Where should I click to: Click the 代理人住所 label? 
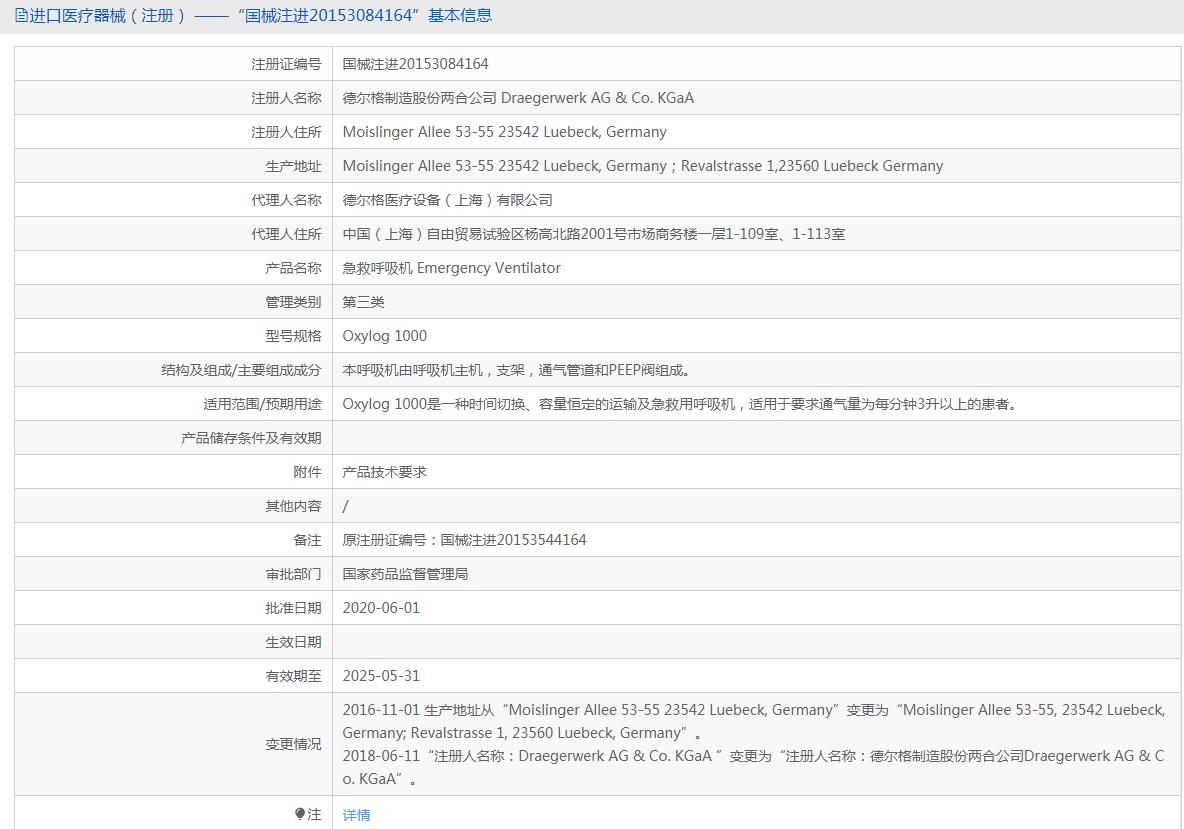(286, 234)
